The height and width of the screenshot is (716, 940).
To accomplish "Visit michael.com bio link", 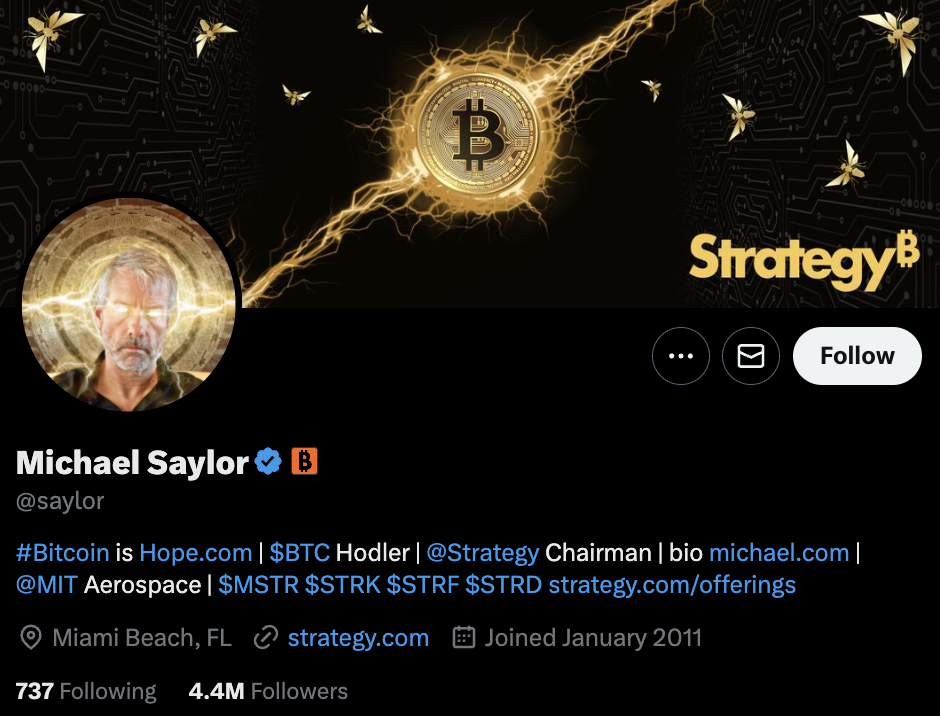I will point(779,552).
